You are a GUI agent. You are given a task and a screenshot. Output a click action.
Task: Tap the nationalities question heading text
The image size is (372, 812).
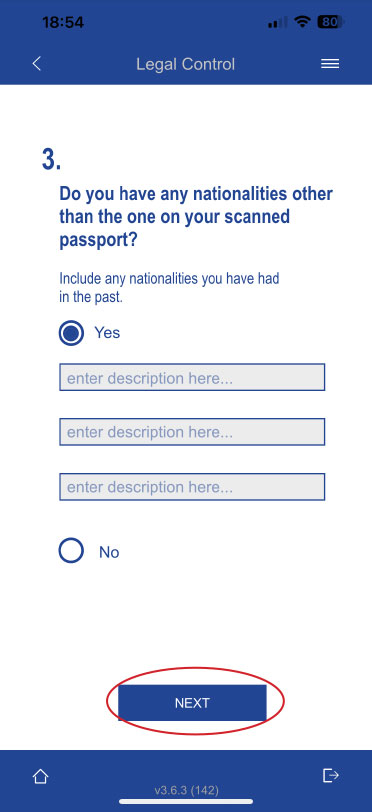[196, 217]
